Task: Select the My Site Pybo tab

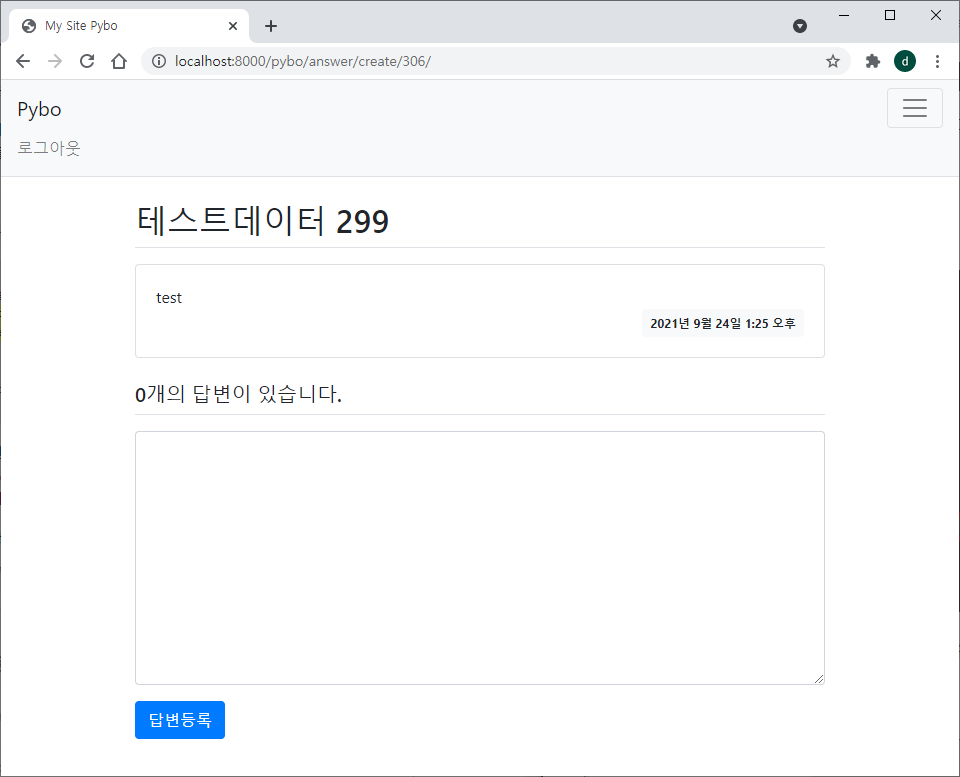Action: point(129,26)
